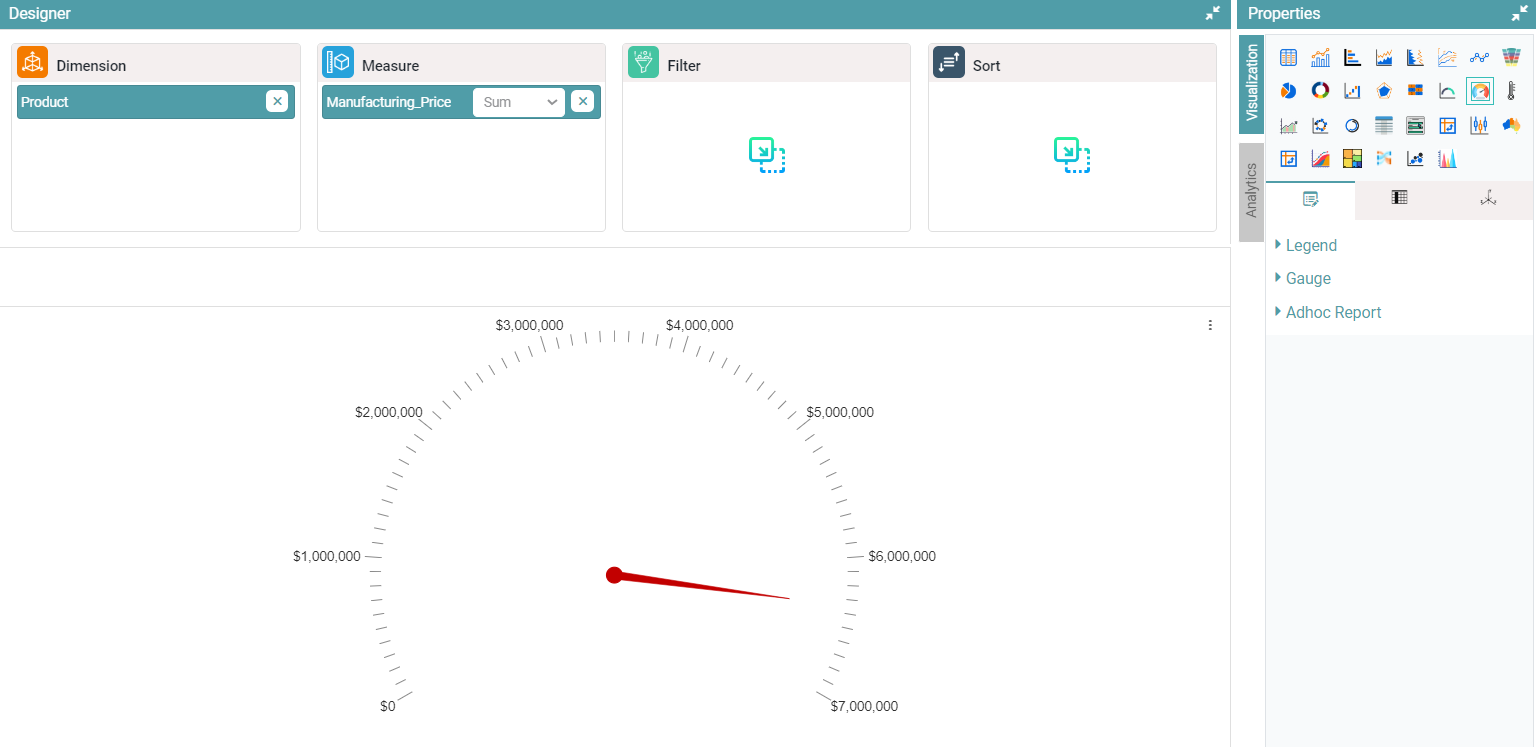Image resolution: width=1536 pixels, height=747 pixels.
Task: Select the horizontal bar chart icon
Action: 1352,58
